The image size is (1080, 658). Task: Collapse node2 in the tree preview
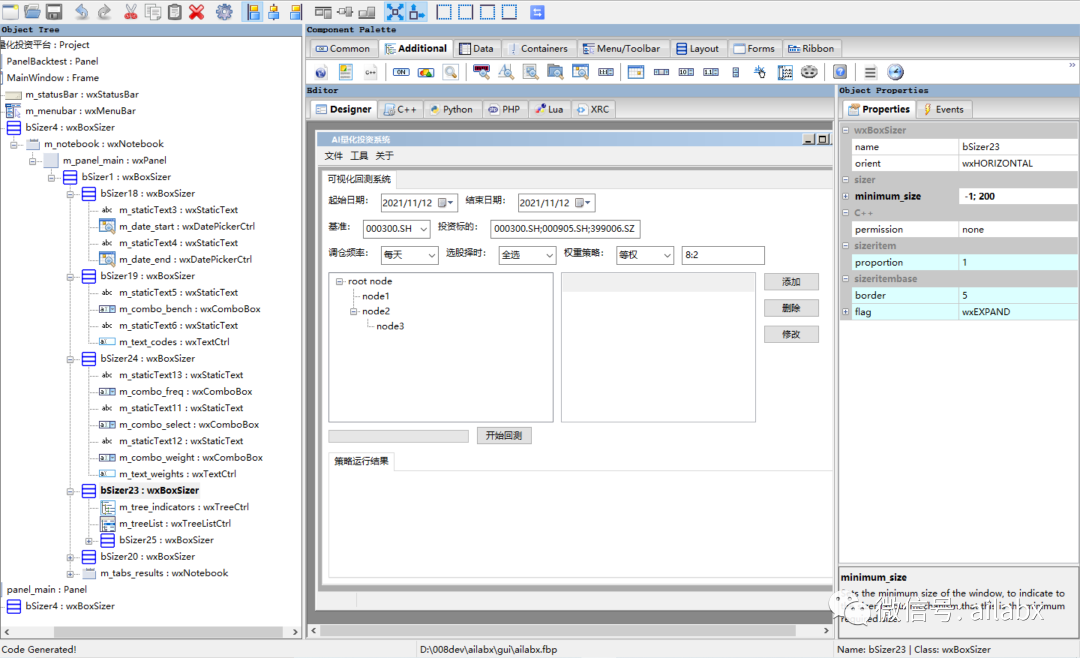353,311
